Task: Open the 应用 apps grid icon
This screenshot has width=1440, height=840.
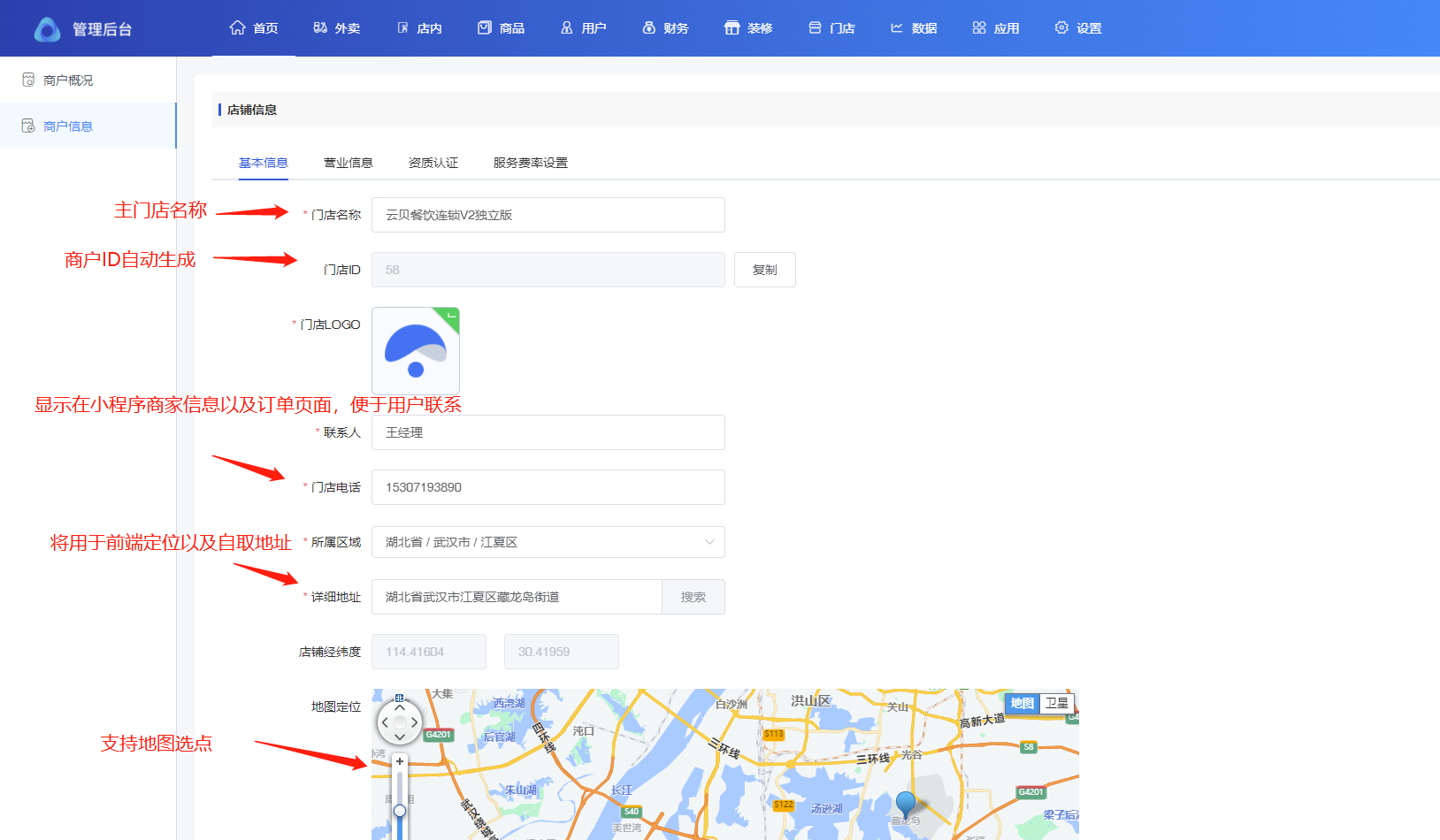Action: click(979, 27)
